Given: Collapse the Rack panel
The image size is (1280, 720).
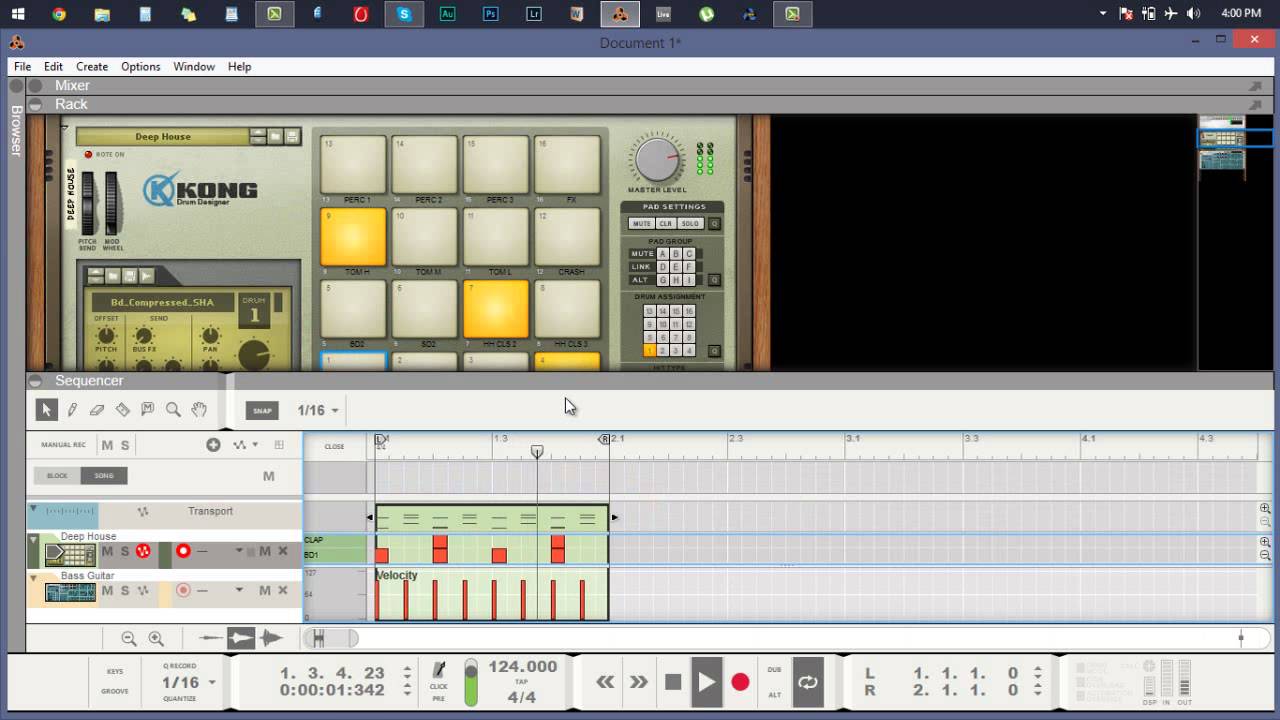Looking at the screenshot, I should [x=35, y=104].
